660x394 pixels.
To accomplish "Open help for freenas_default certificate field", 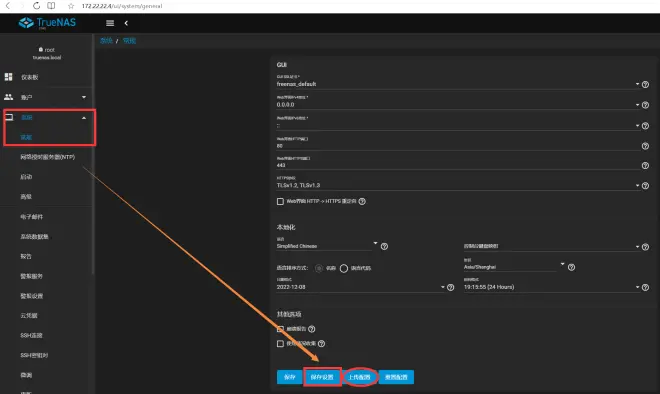I will (x=645, y=85).
